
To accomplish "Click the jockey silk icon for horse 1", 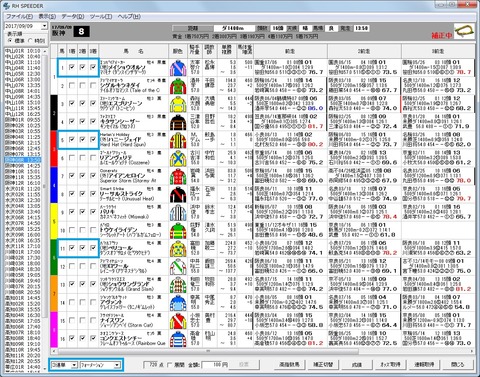I will tap(178, 67).
